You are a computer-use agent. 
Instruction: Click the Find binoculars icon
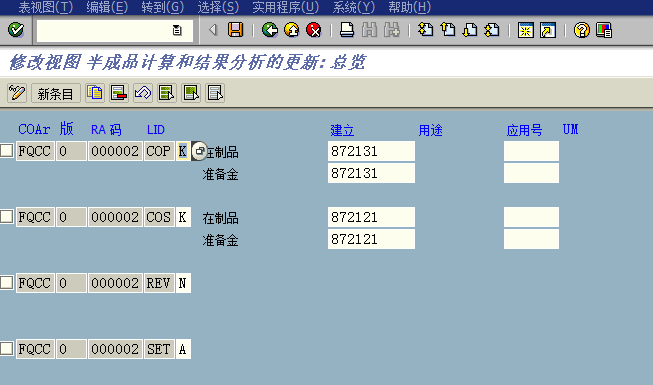(369, 30)
